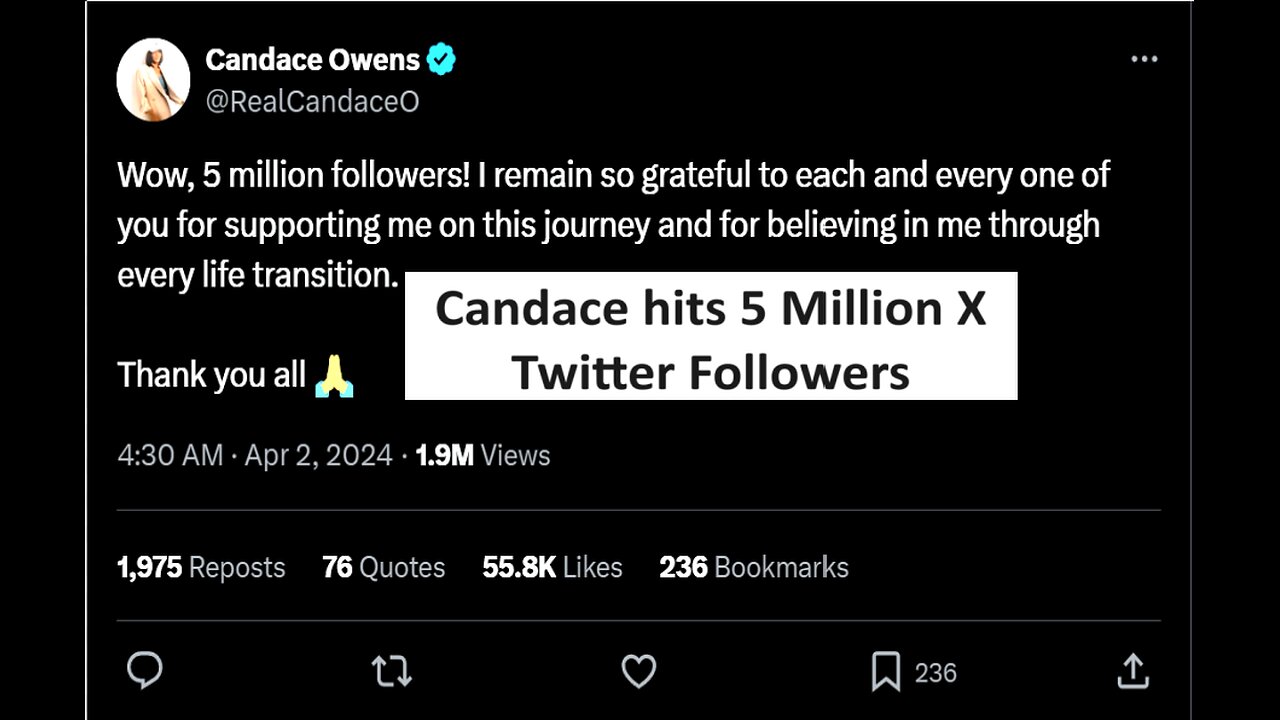Screen dimensions: 1280x720
Task: Click the white '5 Million X' caption box
Action: (710, 336)
